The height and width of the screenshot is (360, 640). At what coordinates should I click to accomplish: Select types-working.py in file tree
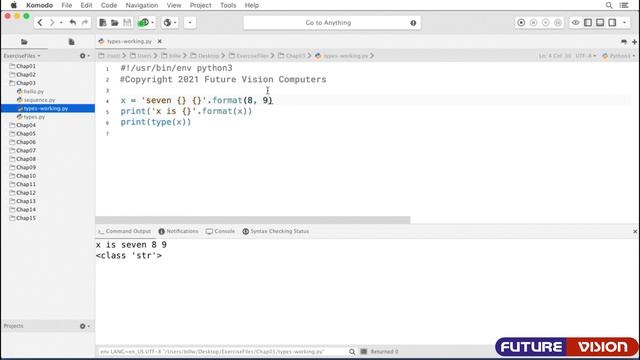tap(48, 108)
